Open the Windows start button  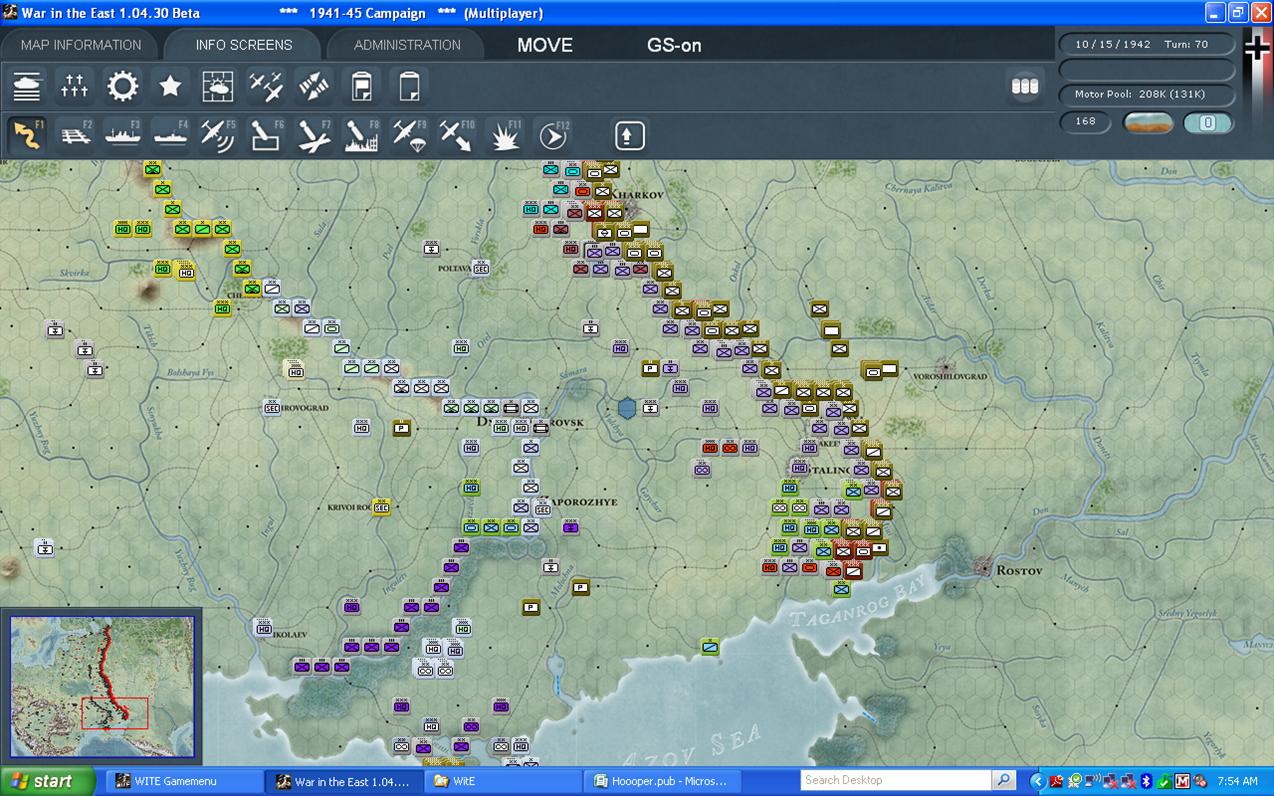47,781
